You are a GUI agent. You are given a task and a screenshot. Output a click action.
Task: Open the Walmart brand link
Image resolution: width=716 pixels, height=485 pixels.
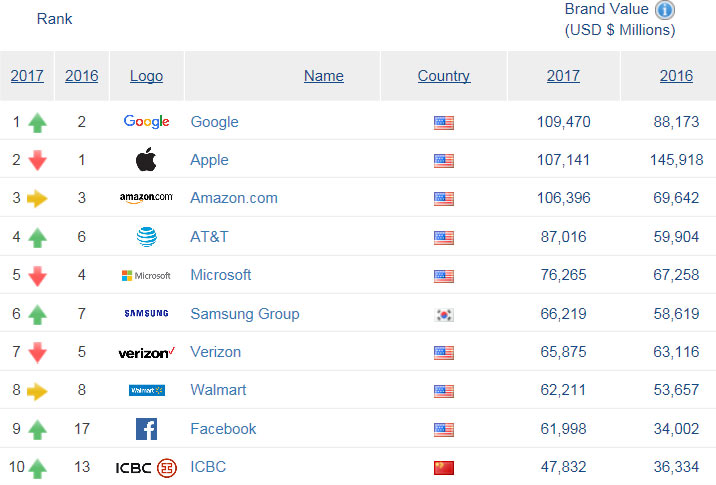tap(218, 390)
